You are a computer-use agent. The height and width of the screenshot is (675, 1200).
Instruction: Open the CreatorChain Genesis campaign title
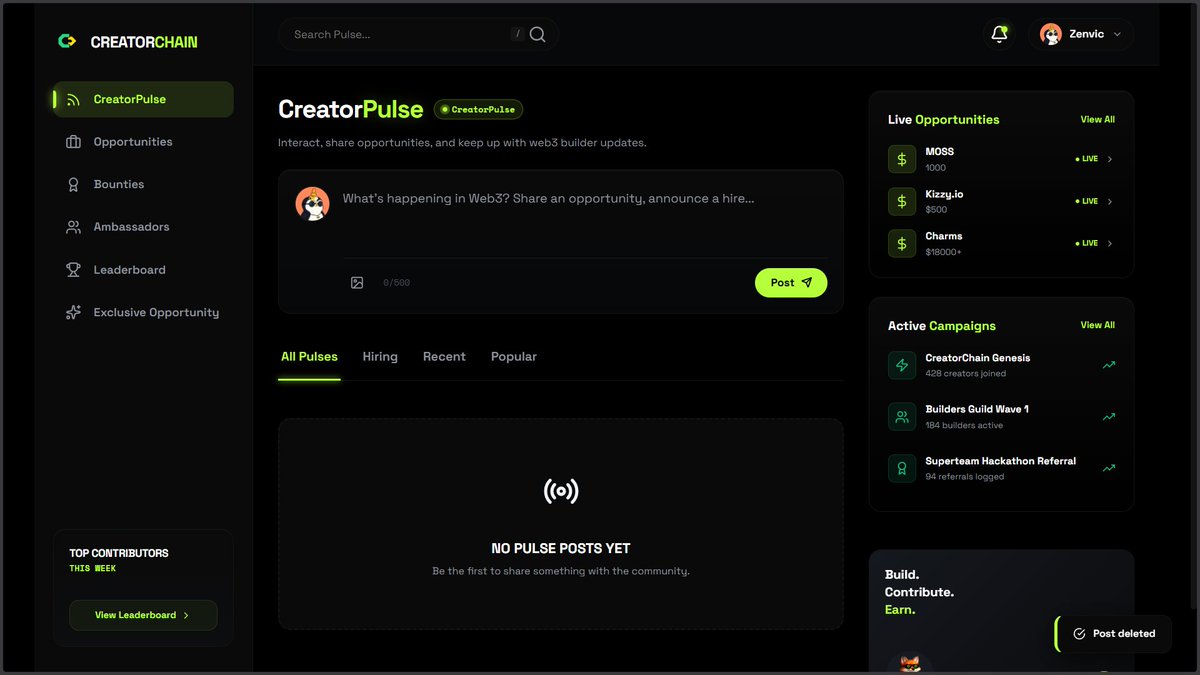978,358
